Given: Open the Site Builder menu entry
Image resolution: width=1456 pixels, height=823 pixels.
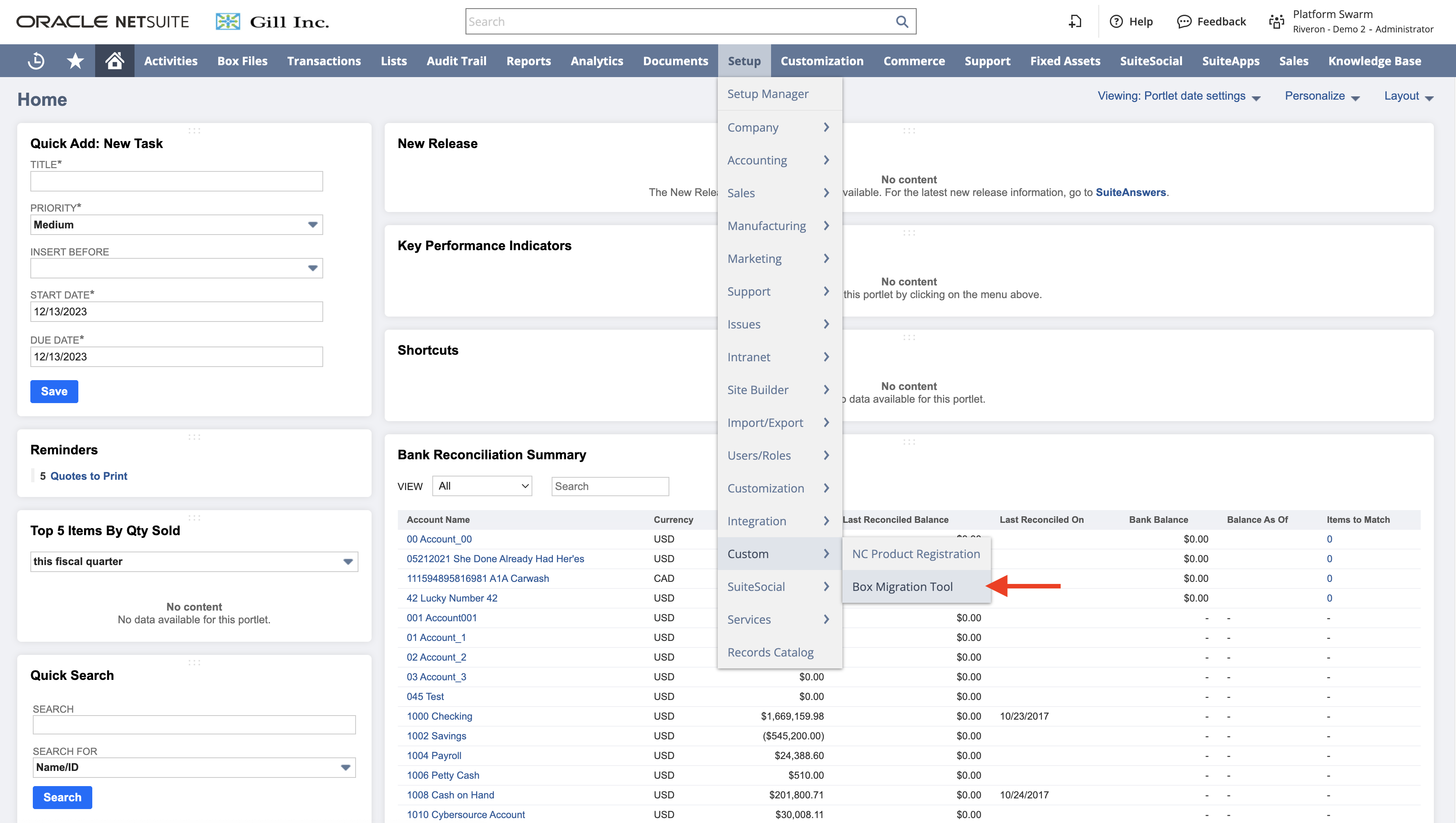Looking at the screenshot, I should click(x=779, y=390).
